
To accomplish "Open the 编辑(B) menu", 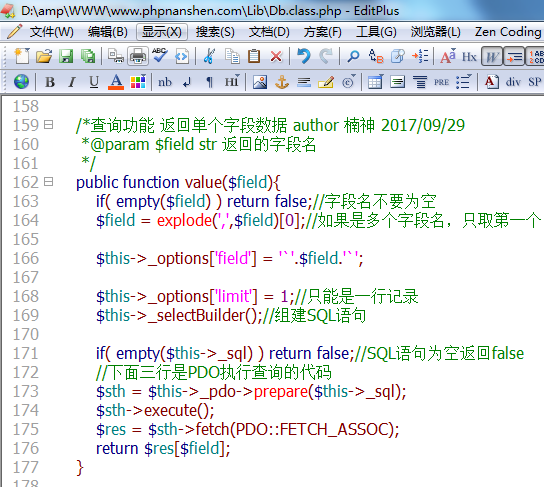I will point(108,32).
